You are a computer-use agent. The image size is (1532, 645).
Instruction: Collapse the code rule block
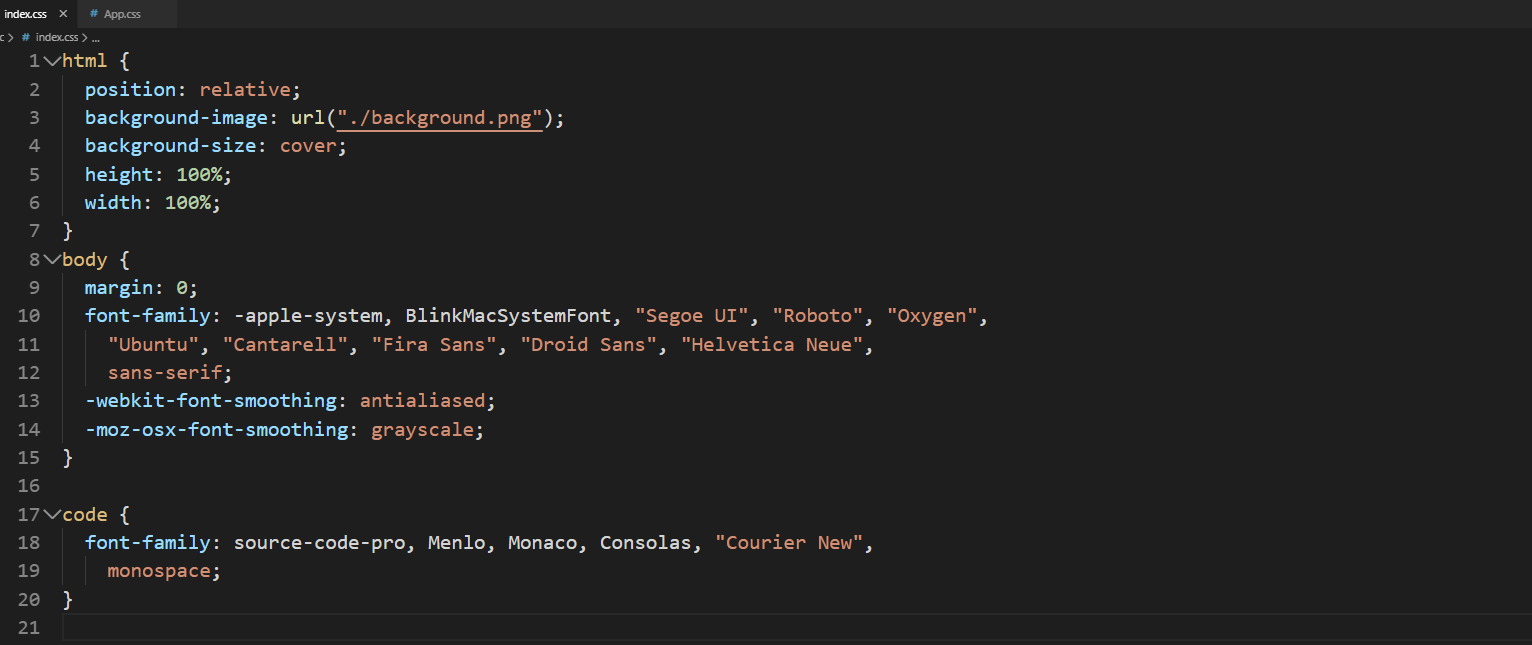click(x=52, y=515)
